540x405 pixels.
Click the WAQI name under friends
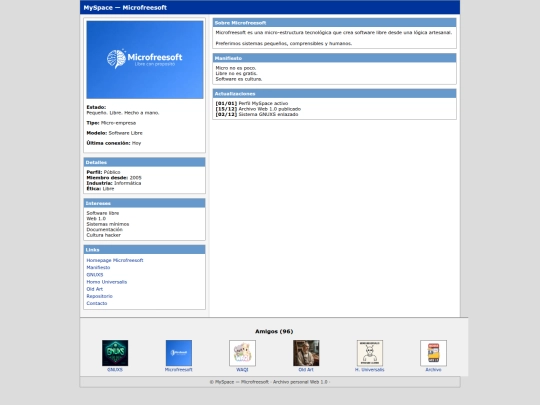click(242, 370)
